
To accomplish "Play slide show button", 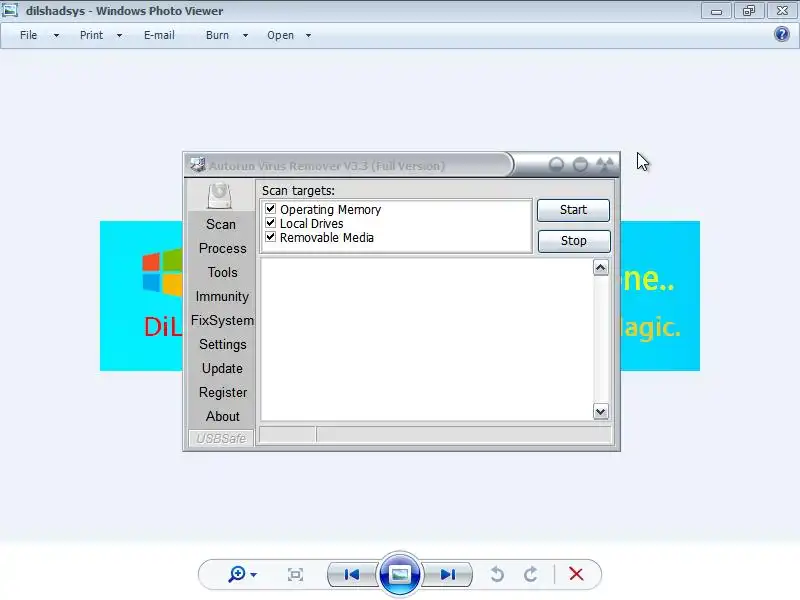I will 399,574.
